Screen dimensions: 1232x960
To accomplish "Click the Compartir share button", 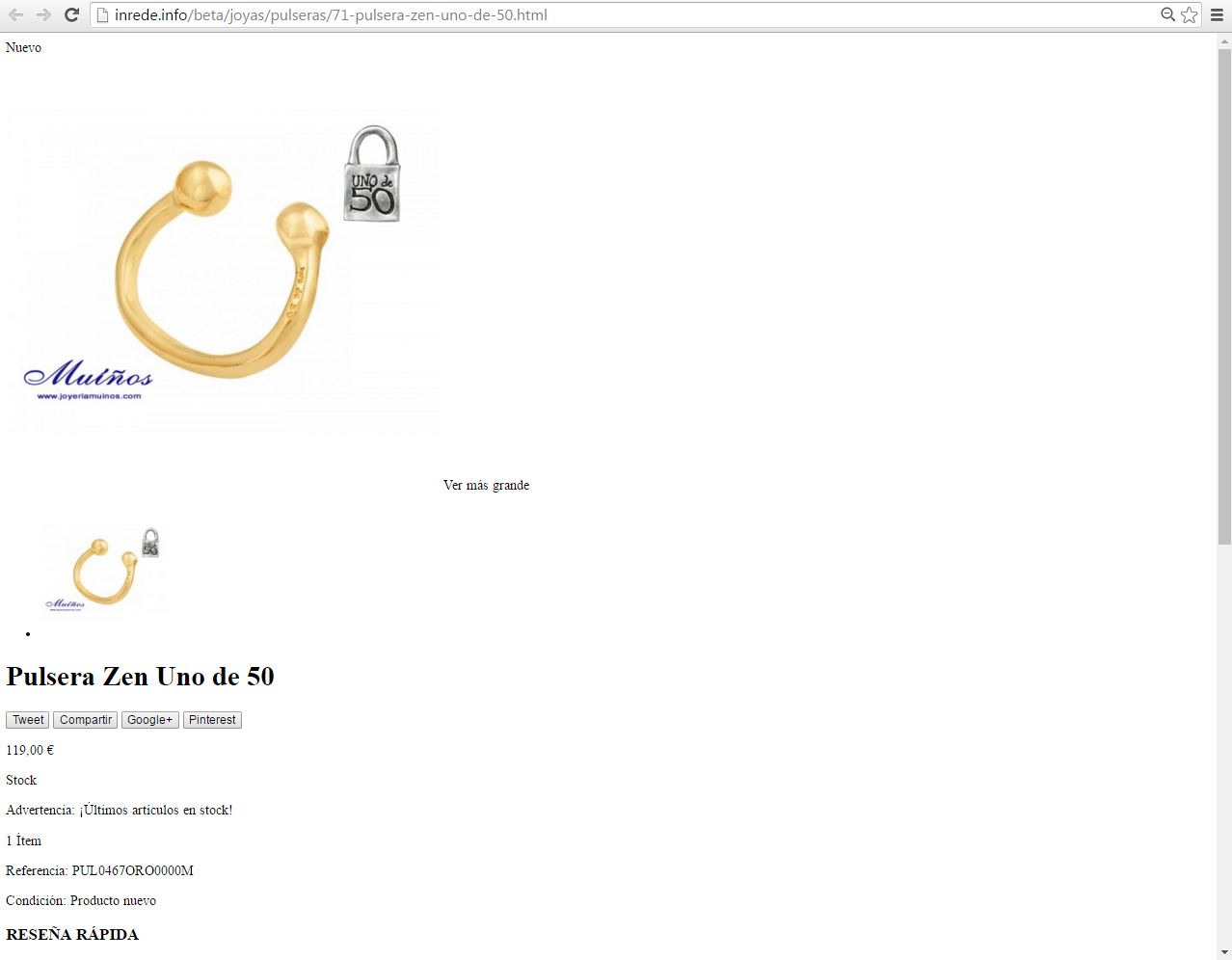I will [x=86, y=720].
